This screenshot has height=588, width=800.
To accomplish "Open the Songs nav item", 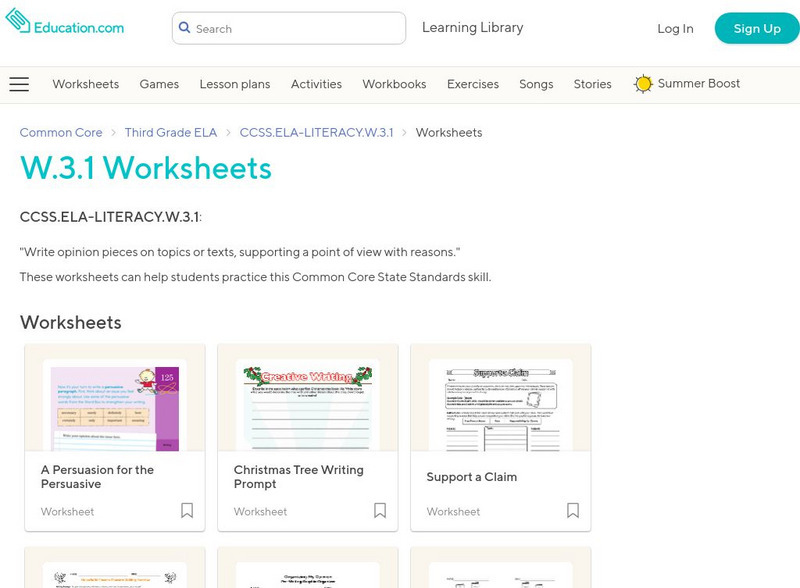I will (x=536, y=84).
